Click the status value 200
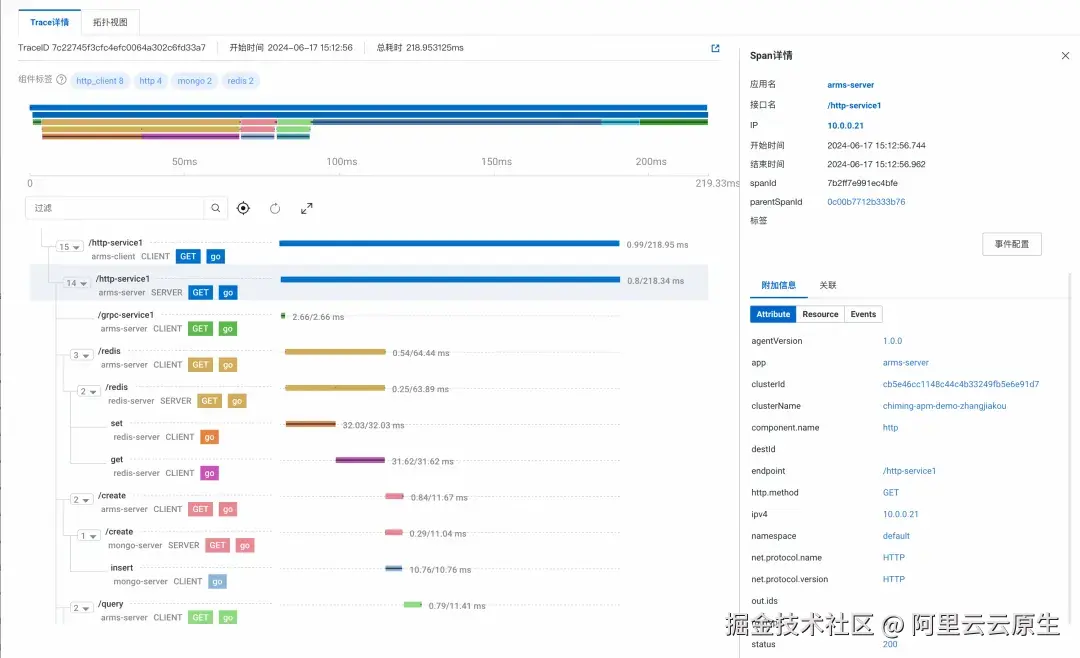The width and height of the screenshot is (1080, 658). coord(890,644)
